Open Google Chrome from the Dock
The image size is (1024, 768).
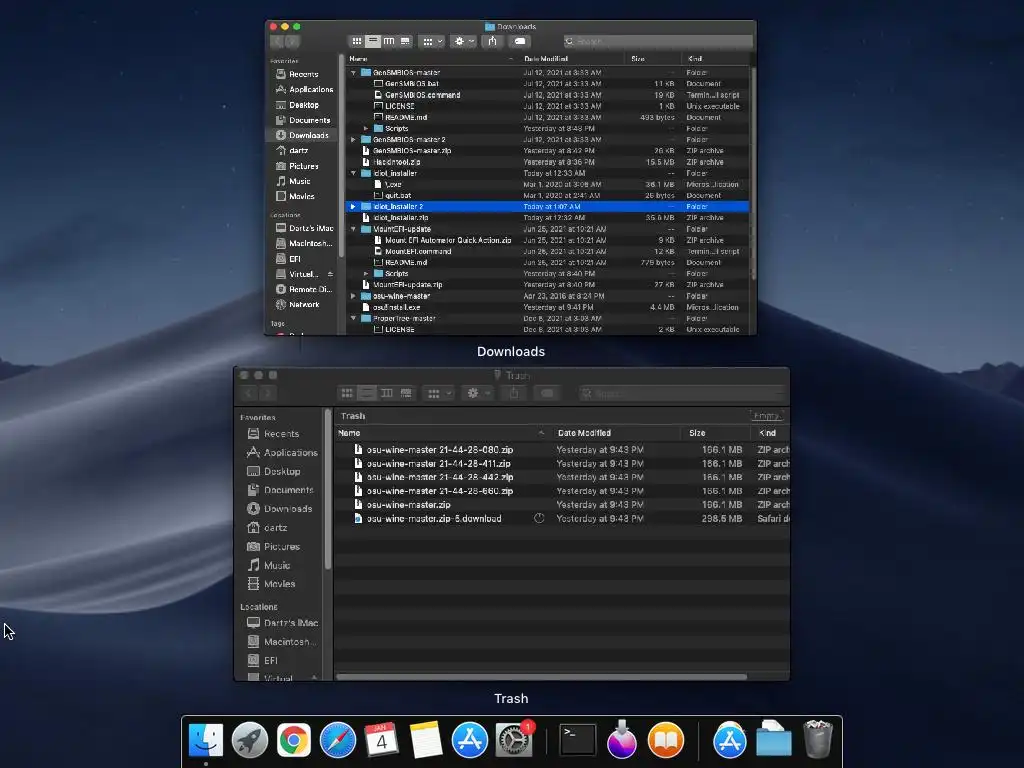(293, 740)
